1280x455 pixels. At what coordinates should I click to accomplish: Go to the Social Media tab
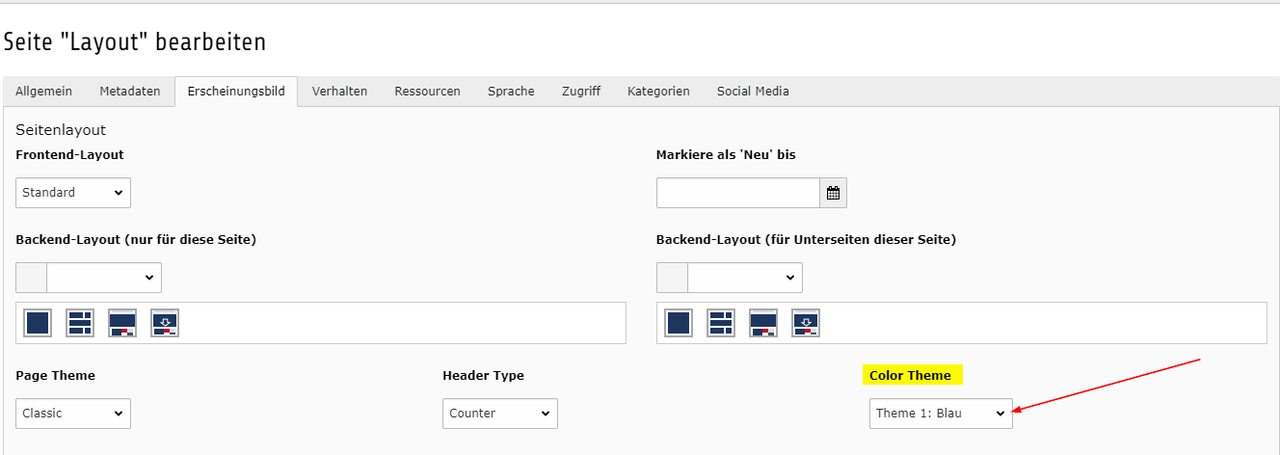(x=753, y=91)
